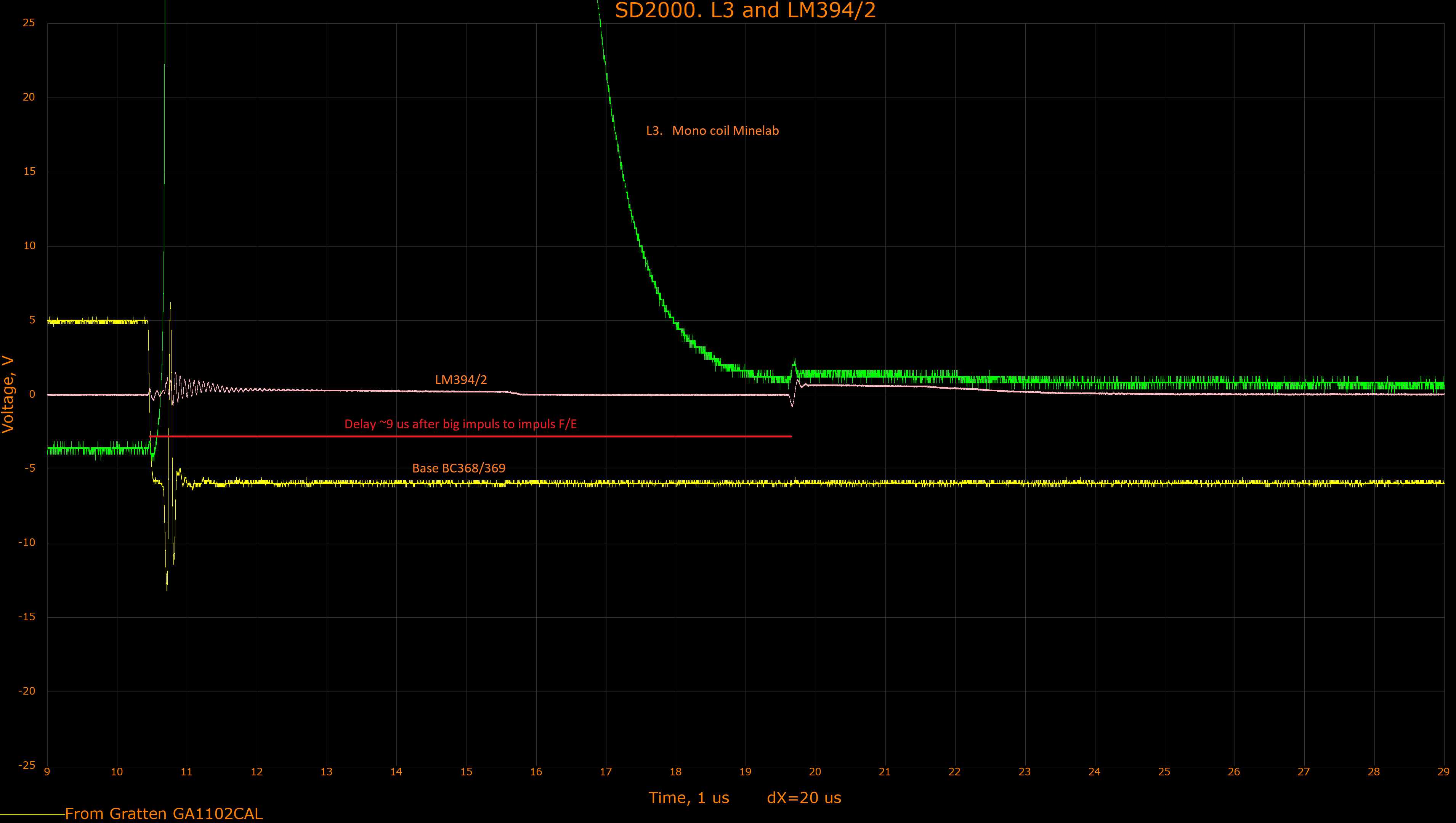Click the y-axis tick label 25
This screenshot has height=823, width=1456.
tap(28, 22)
